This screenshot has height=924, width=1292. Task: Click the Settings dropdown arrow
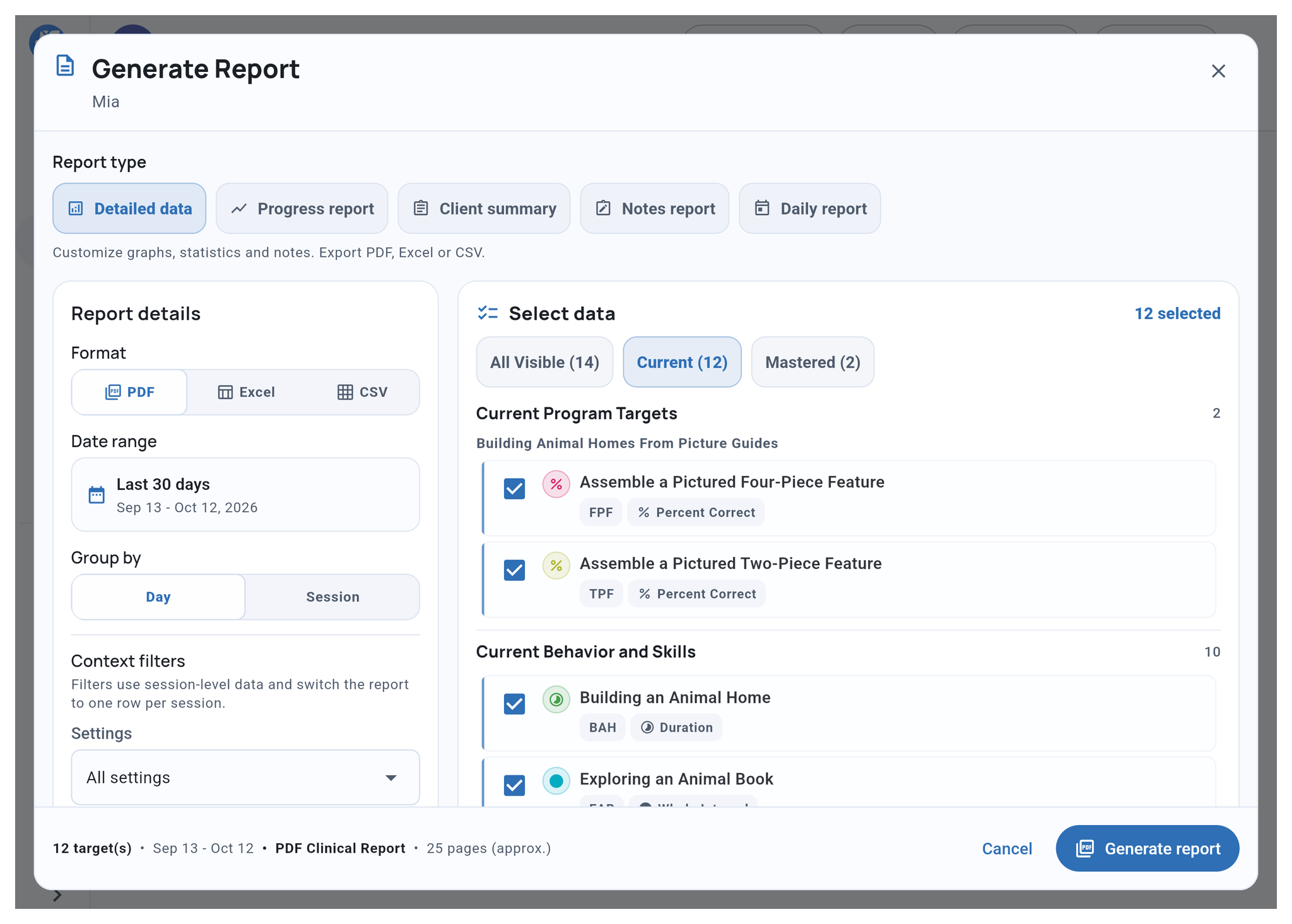click(x=391, y=778)
